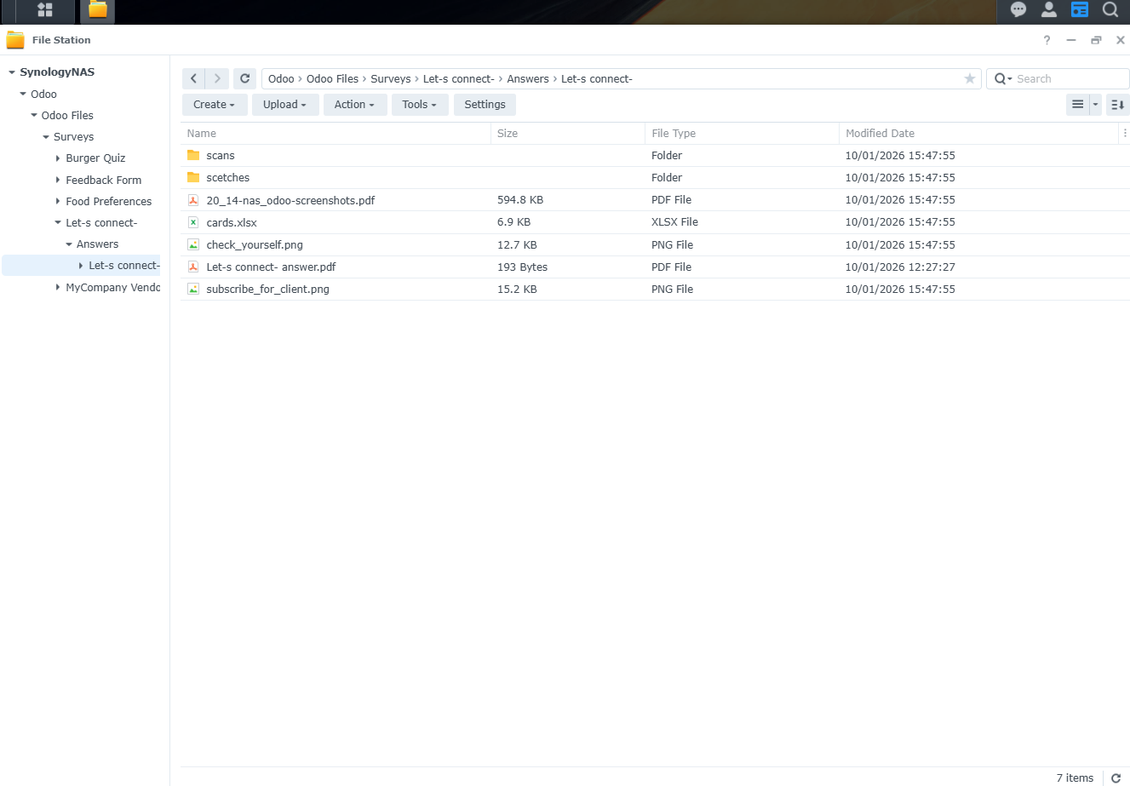Click into the Search input field
Image resolution: width=1130 pixels, height=786 pixels.
[1070, 79]
